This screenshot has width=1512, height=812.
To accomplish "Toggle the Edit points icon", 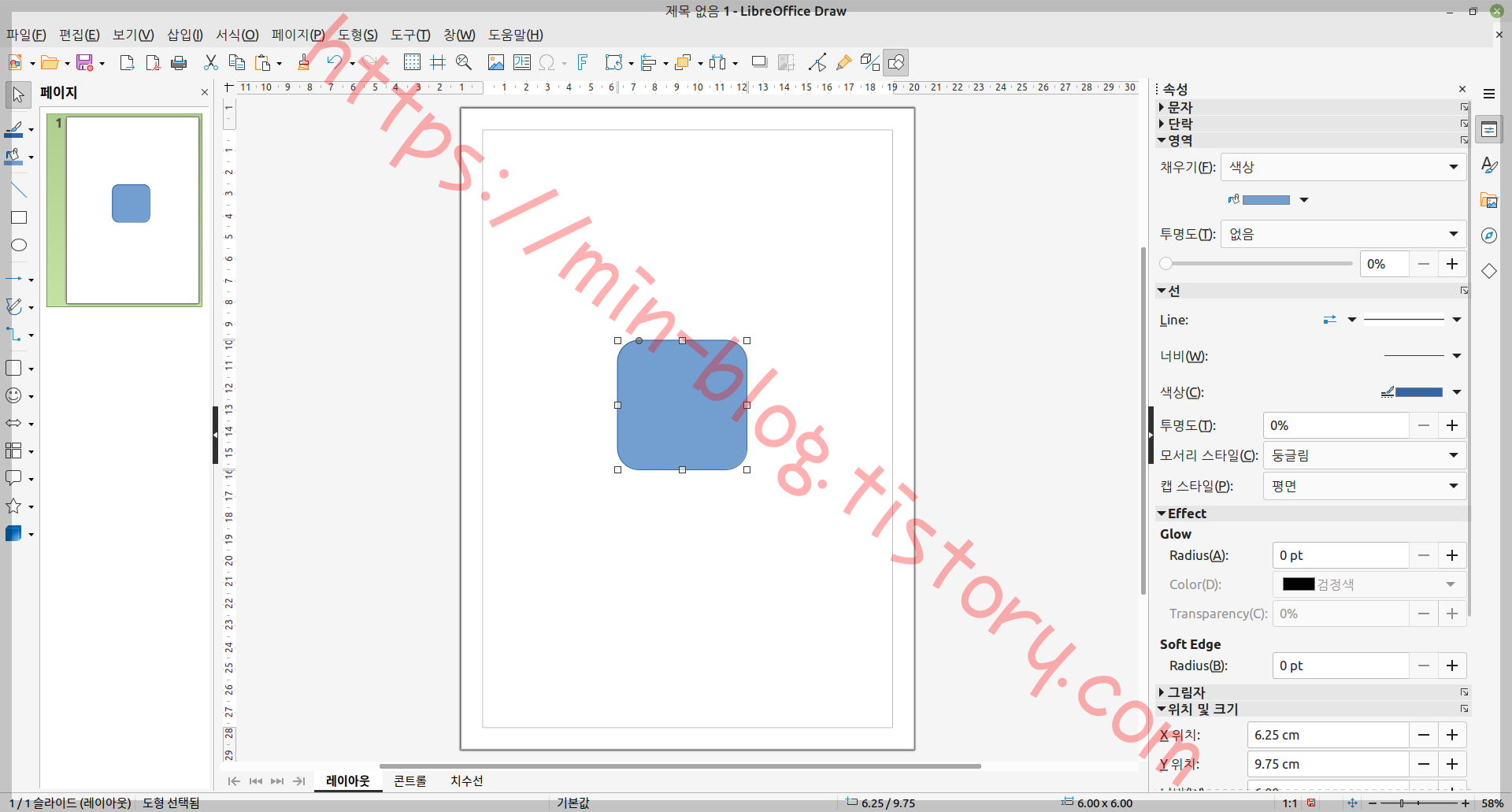I will [817, 62].
